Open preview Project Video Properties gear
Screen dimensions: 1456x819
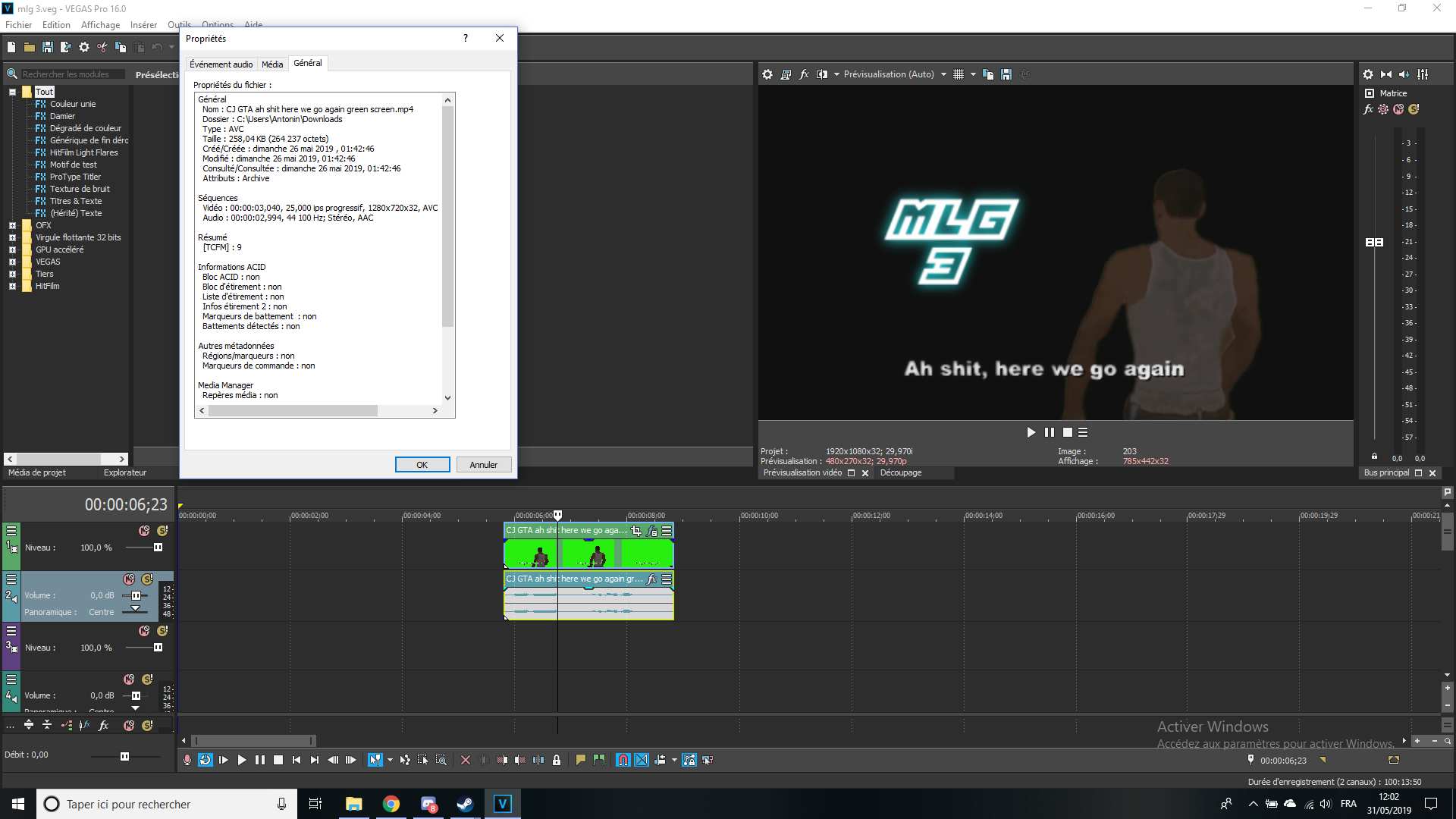click(x=767, y=74)
